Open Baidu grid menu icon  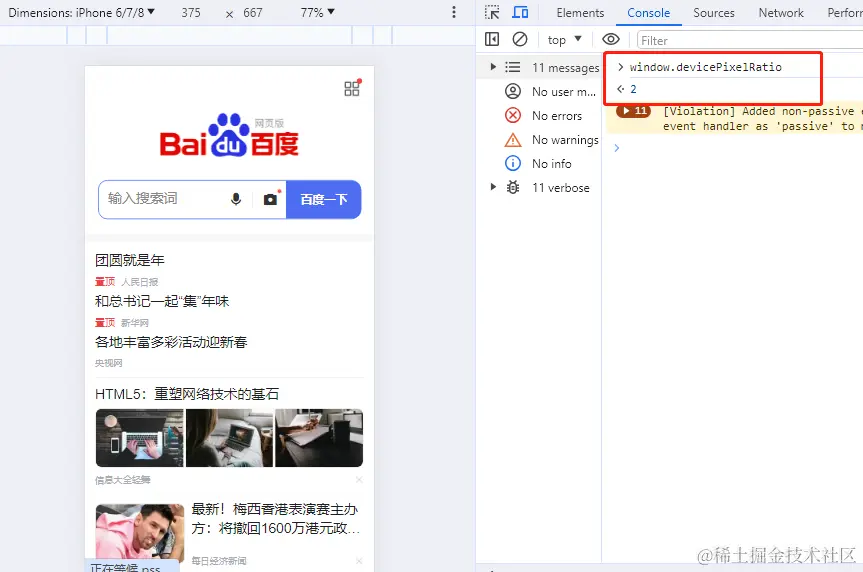point(352,88)
